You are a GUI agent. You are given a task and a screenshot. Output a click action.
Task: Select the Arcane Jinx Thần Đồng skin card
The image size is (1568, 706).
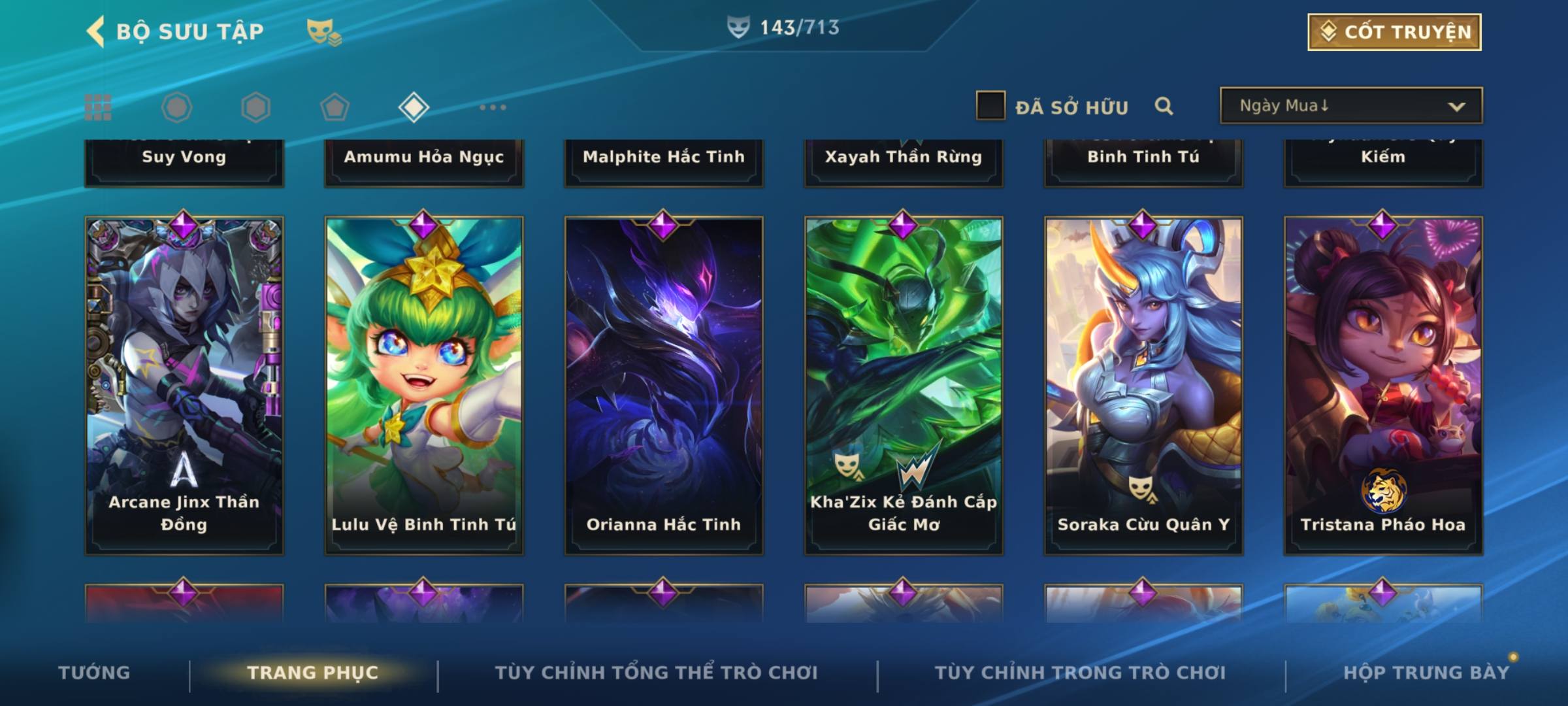(184, 386)
